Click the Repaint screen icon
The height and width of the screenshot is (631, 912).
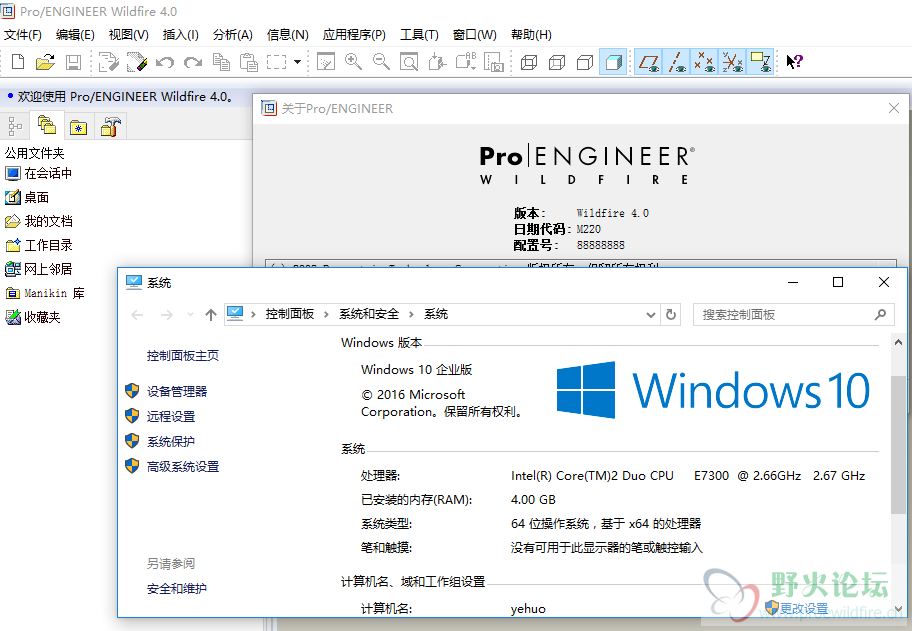tap(326, 62)
